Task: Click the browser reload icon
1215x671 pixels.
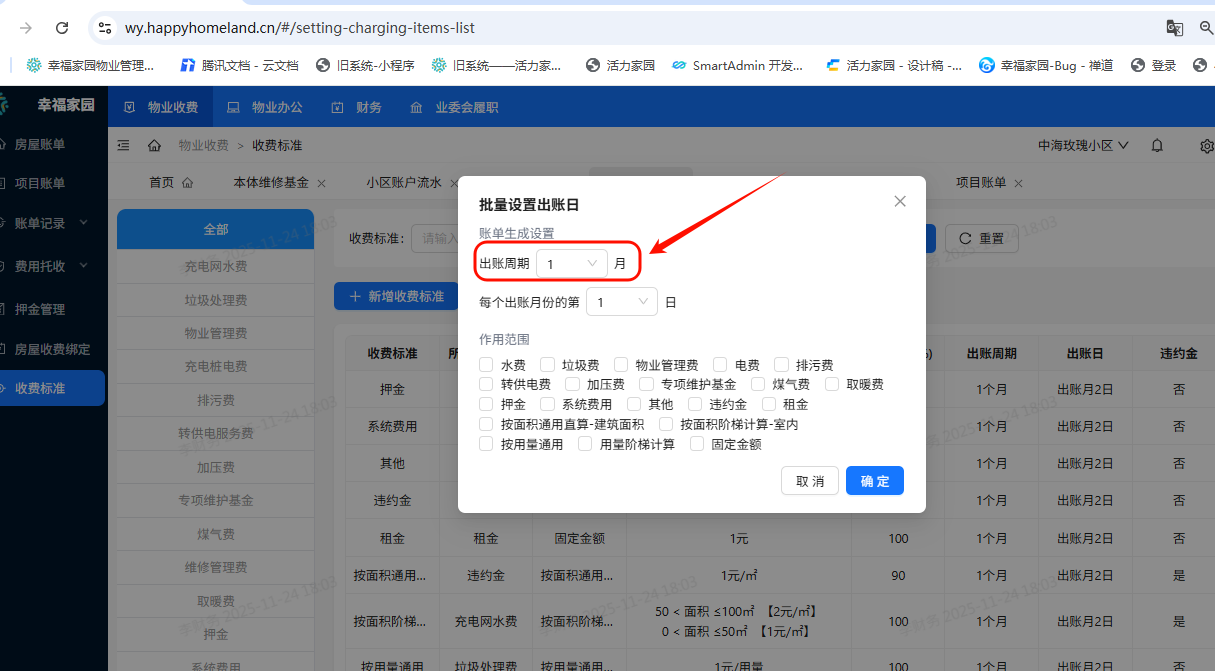Action: (62, 28)
